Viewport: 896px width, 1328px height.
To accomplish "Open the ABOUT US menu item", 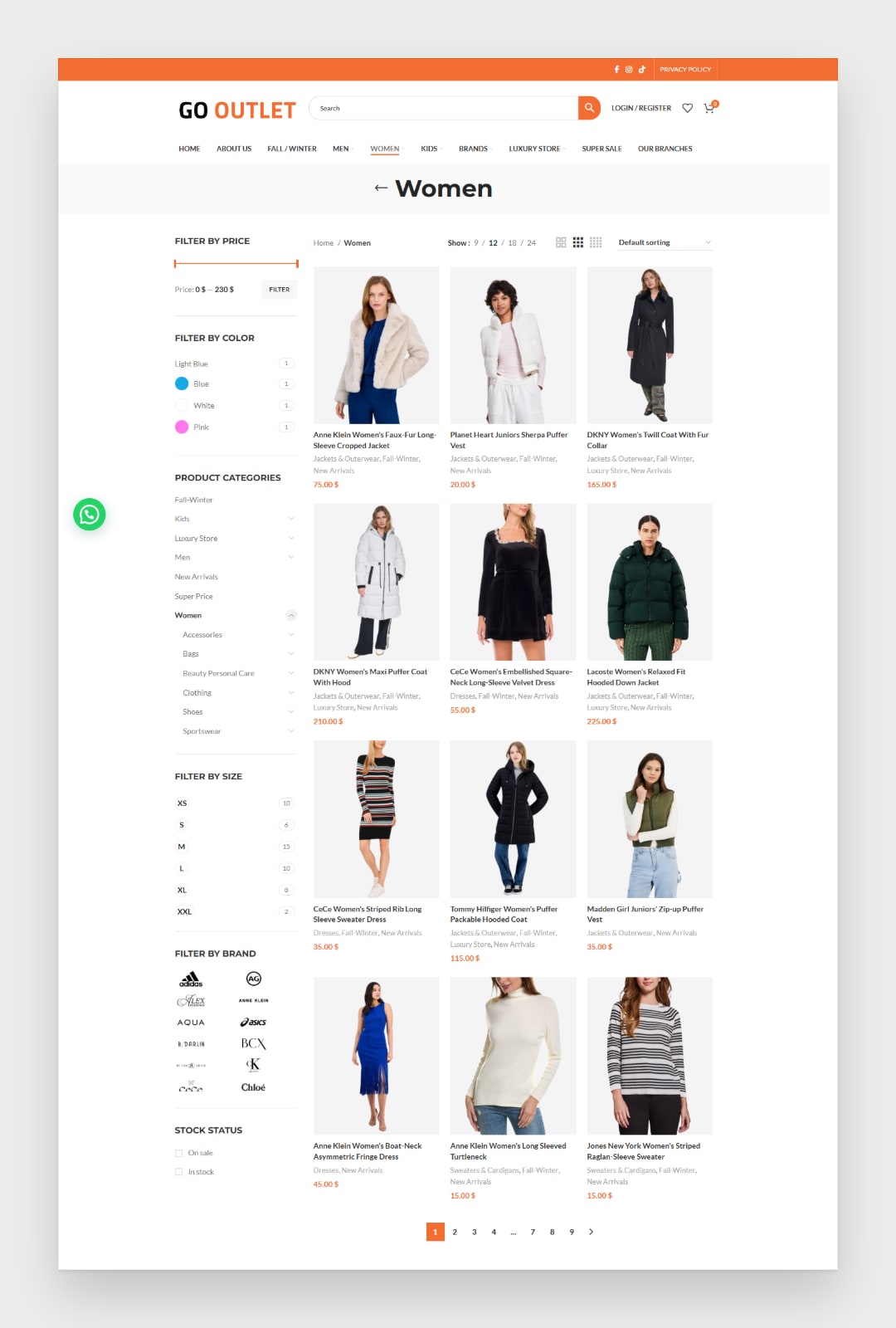I will (234, 149).
